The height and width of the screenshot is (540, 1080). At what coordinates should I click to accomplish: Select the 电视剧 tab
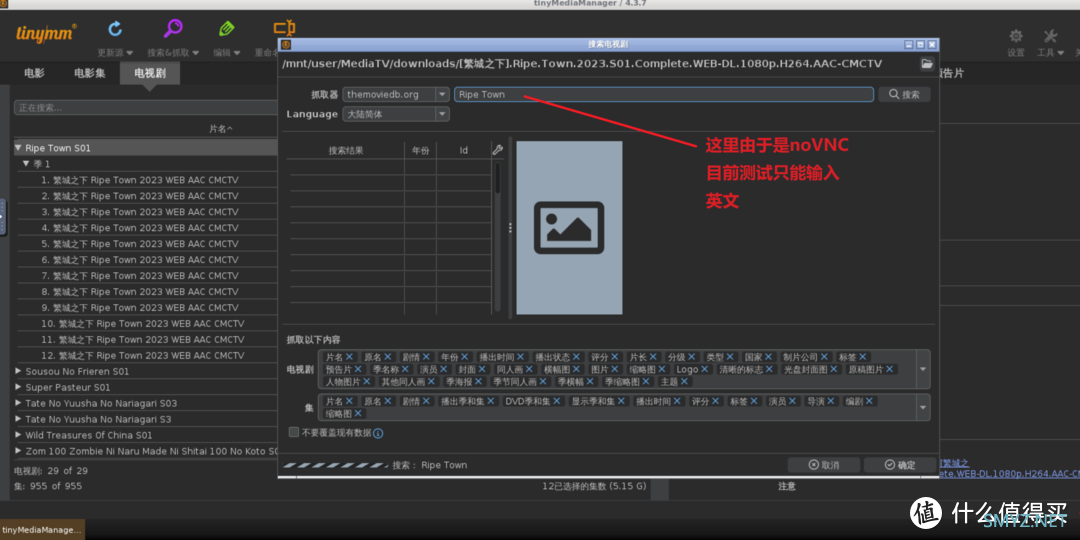point(149,73)
